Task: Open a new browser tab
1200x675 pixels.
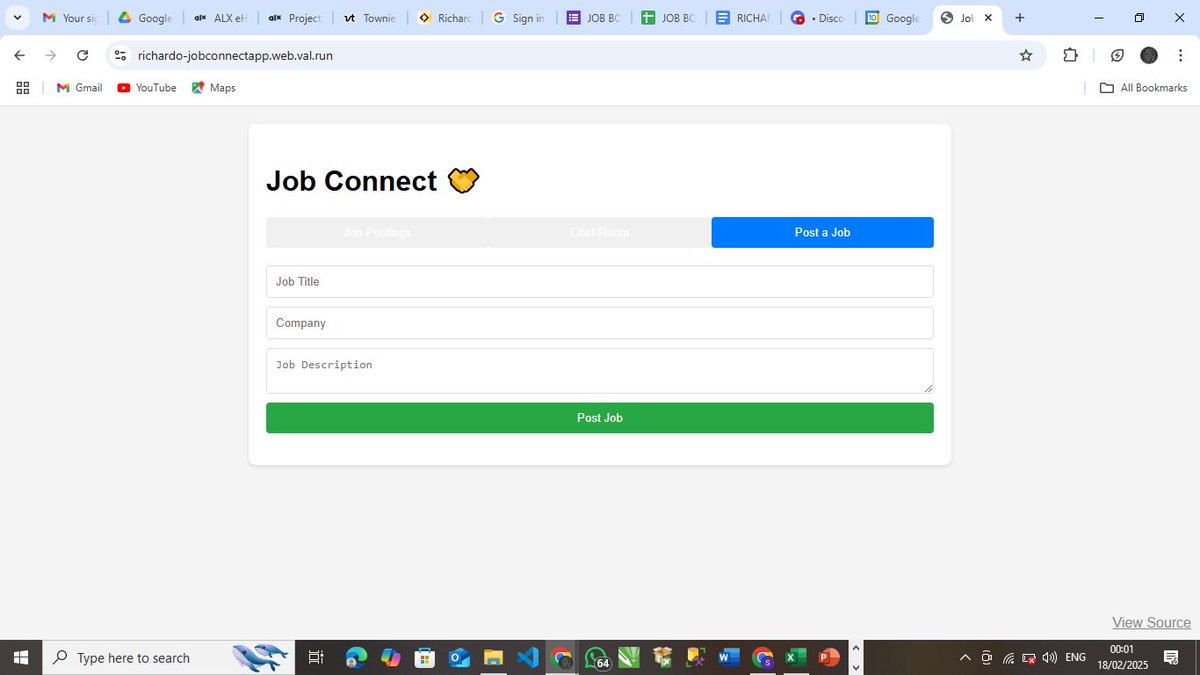Action: tap(1020, 18)
